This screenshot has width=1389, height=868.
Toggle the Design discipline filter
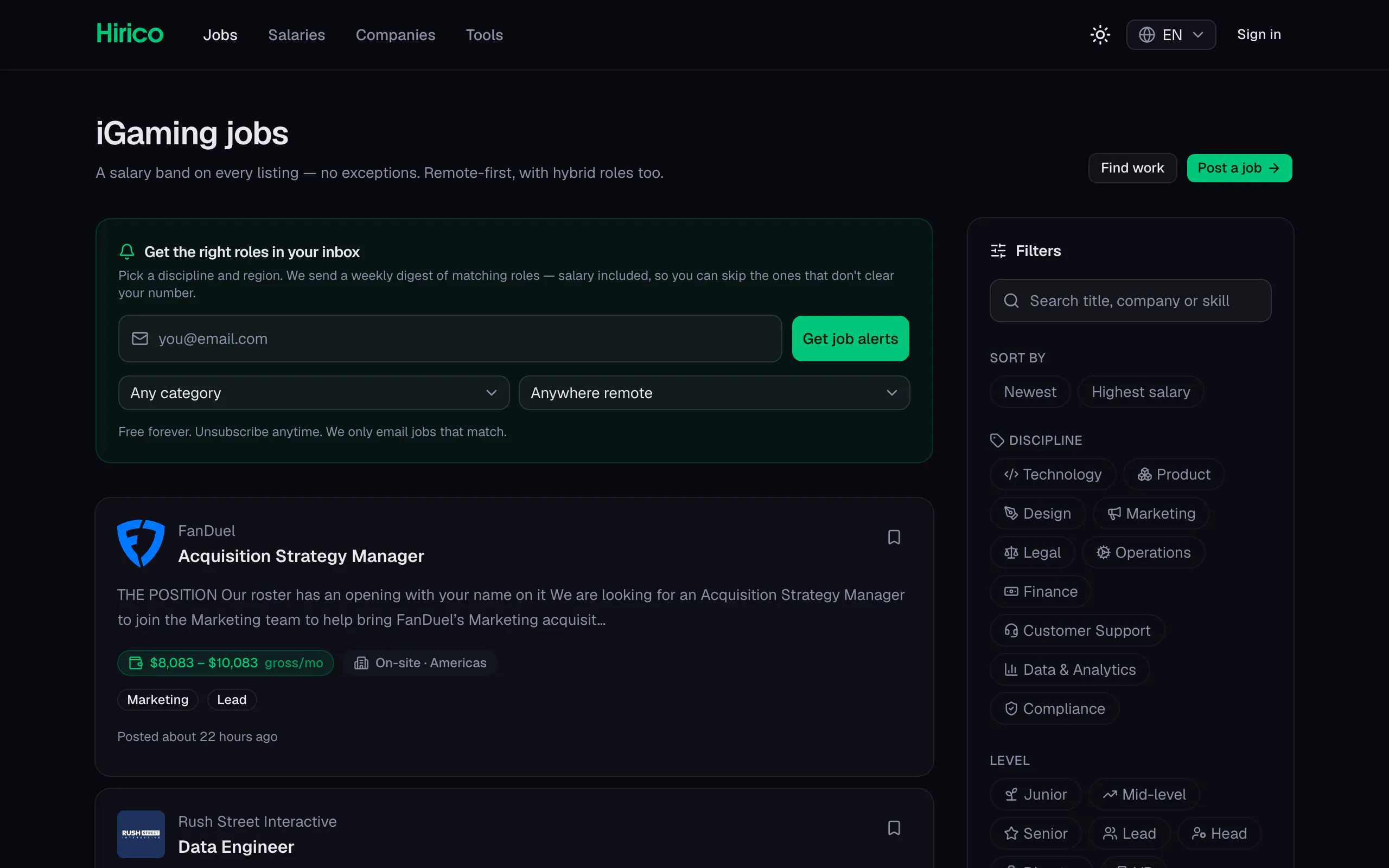coord(1037,513)
